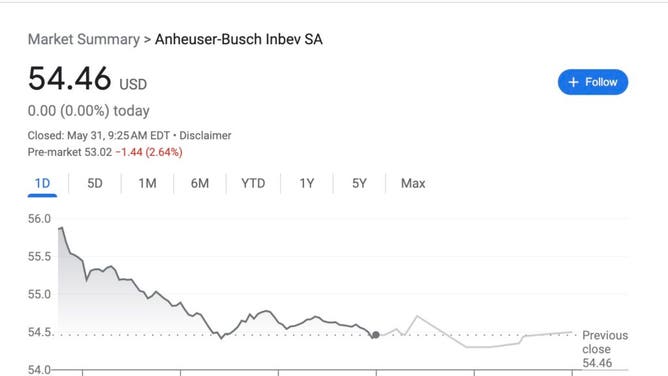The height and width of the screenshot is (376, 668).
Task: Click the Pre-market 53.02 price text
Action: 70,152
